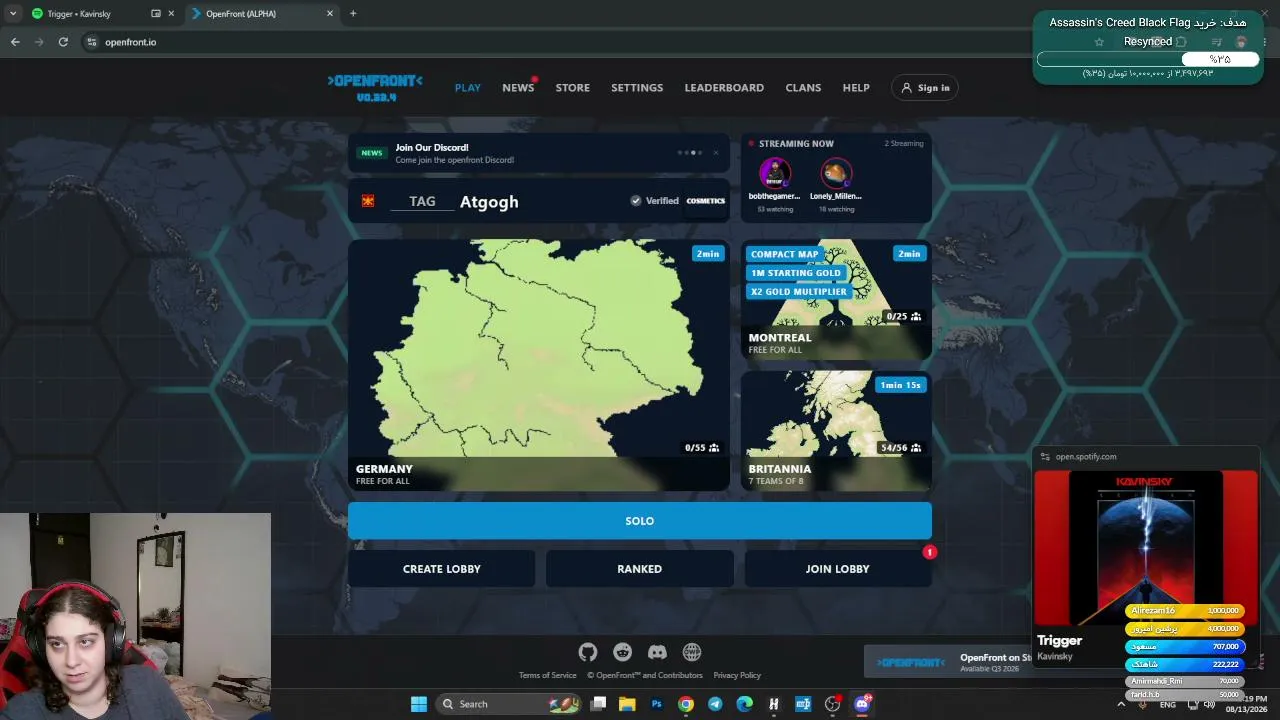1280x720 pixels.
Task: Dismiss the Join Our Discord news banner
Action: (x=716, y=153)
